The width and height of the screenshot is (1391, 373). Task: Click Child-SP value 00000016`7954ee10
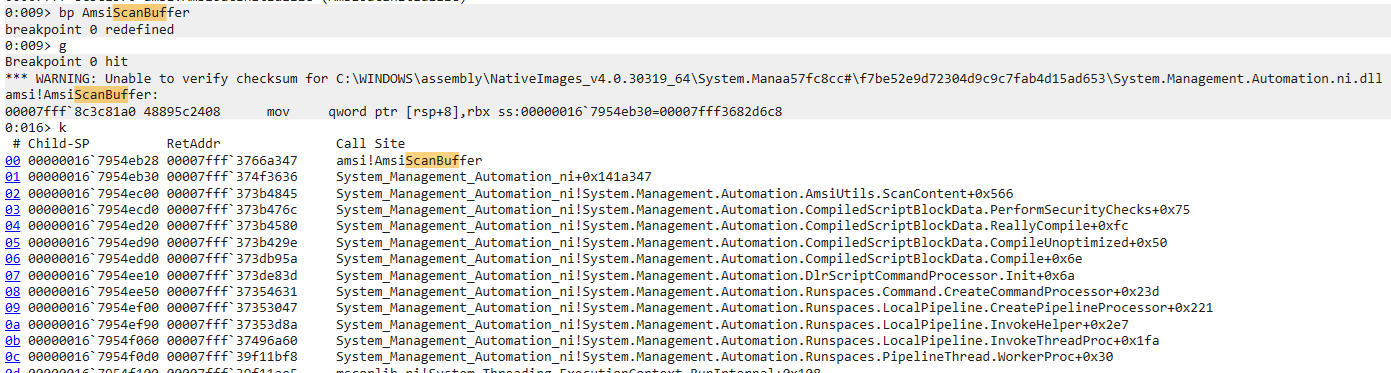(x=93, y=275)
